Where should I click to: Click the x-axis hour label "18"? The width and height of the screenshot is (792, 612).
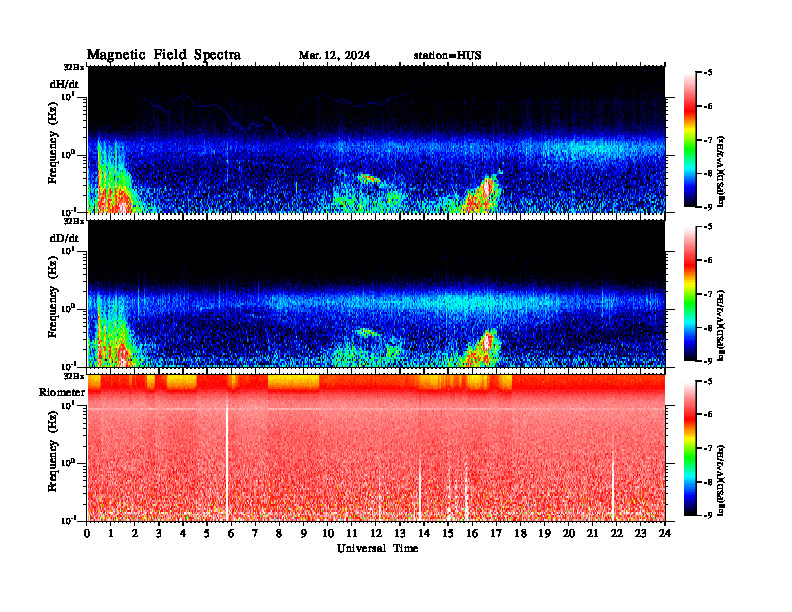[x=520, y=534]
